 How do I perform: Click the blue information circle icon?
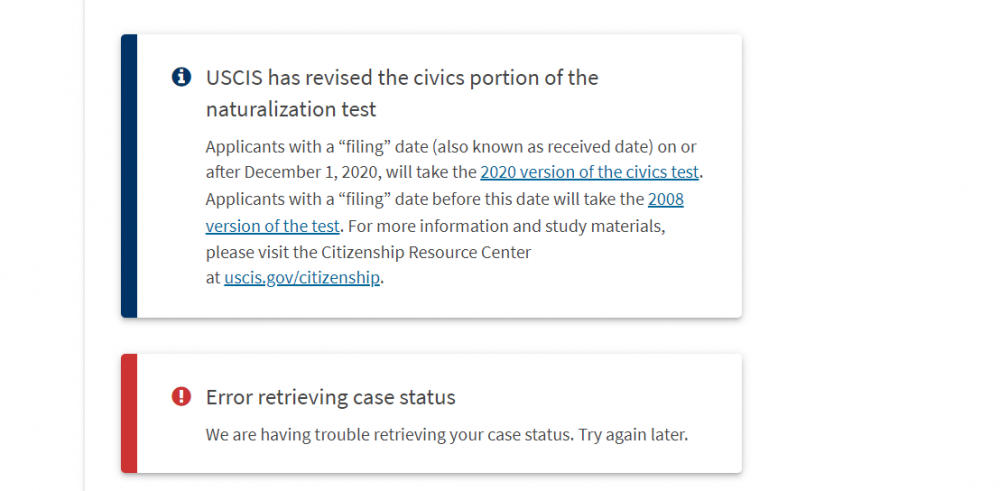tap(181, 77)
